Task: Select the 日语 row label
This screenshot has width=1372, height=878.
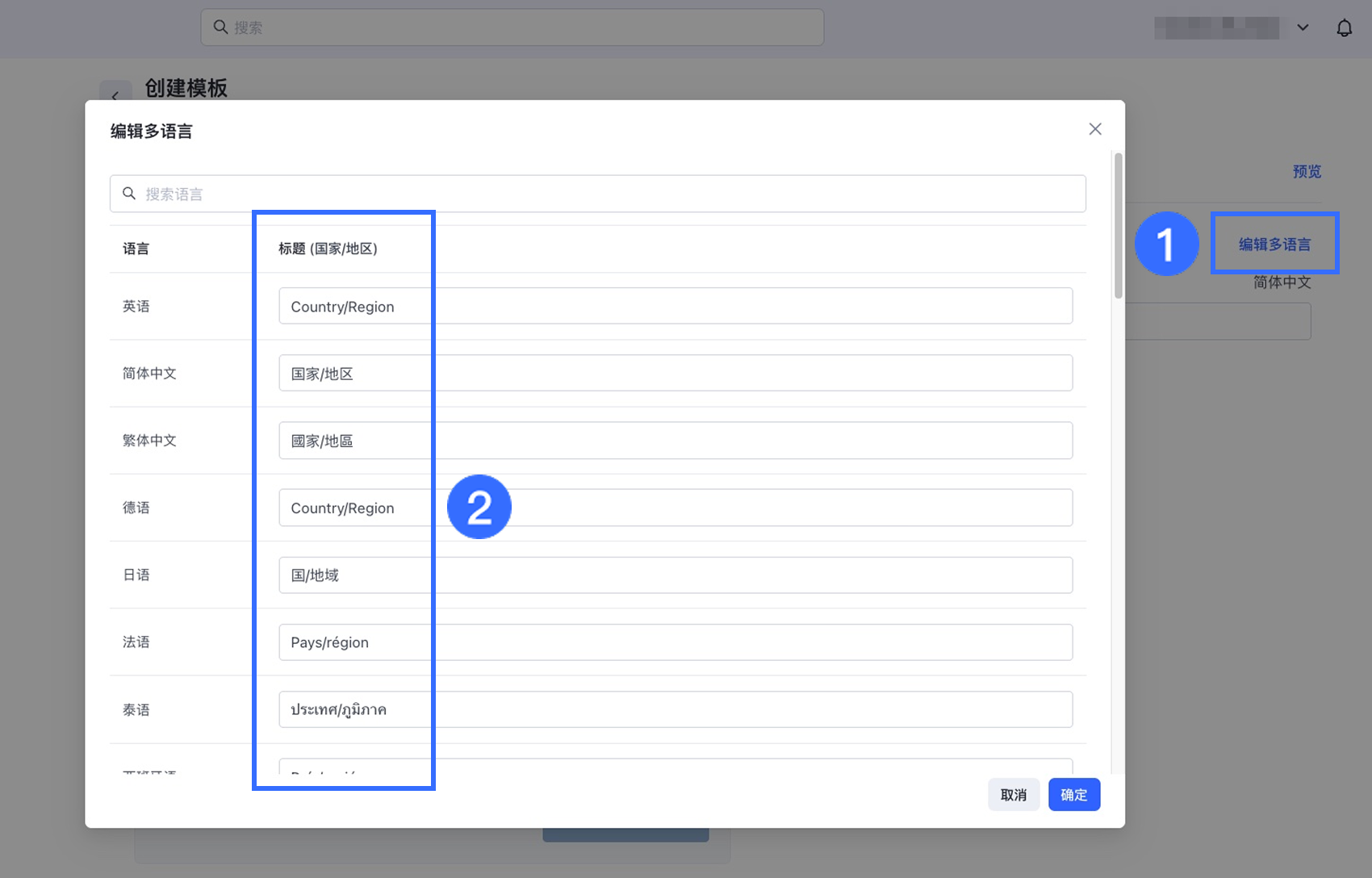Action: 136,575
